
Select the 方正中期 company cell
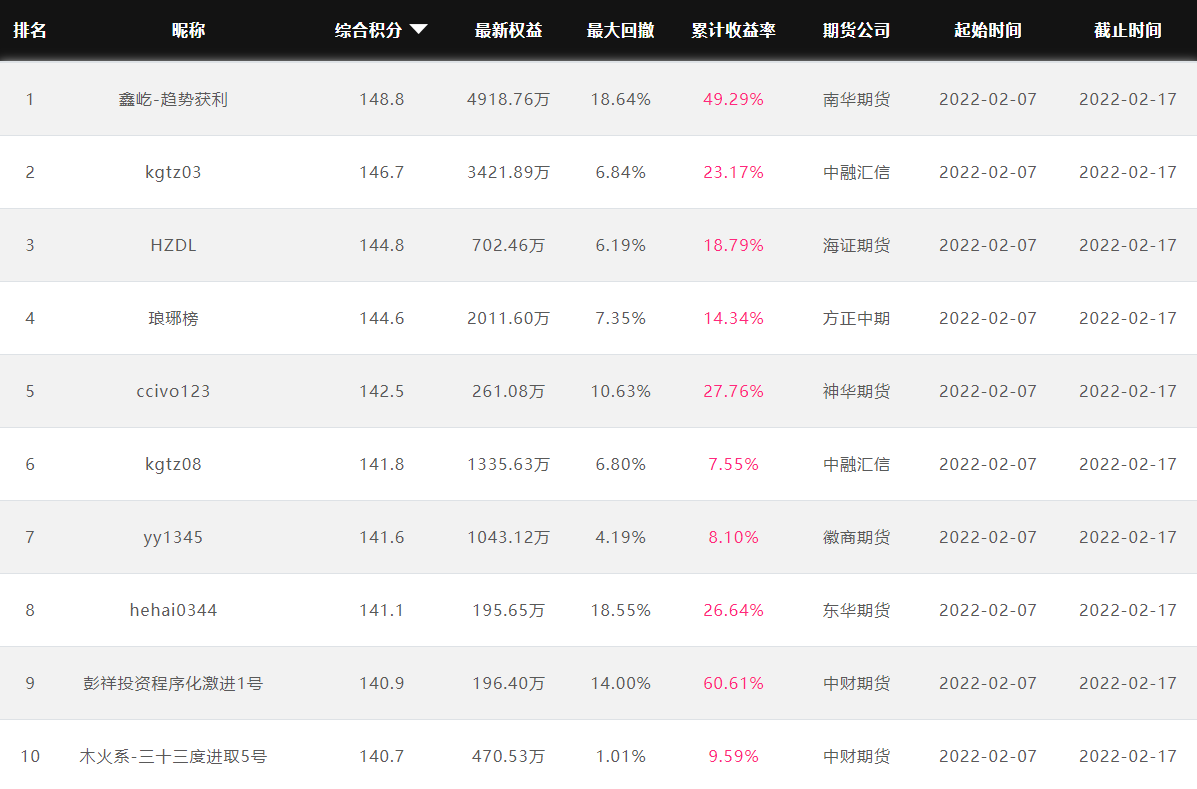(x=857, y=318)
